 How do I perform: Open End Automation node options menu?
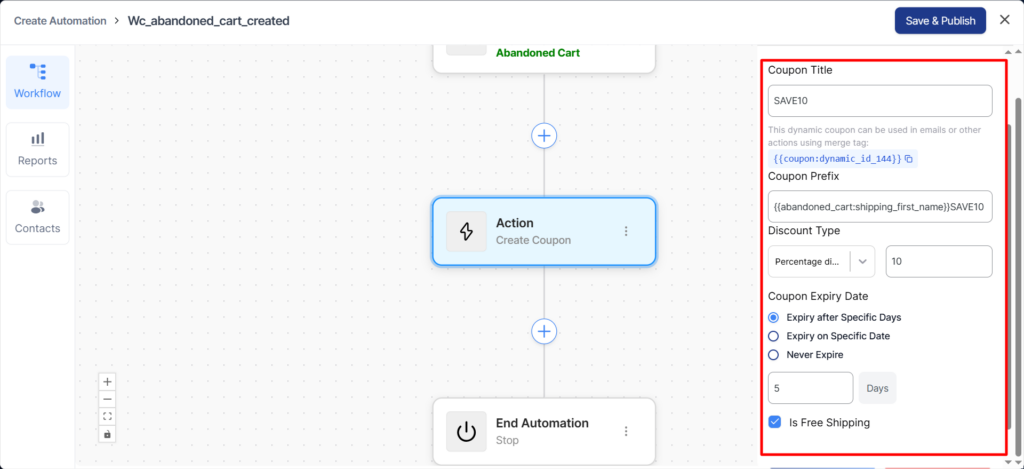click(x=627, y=431)
